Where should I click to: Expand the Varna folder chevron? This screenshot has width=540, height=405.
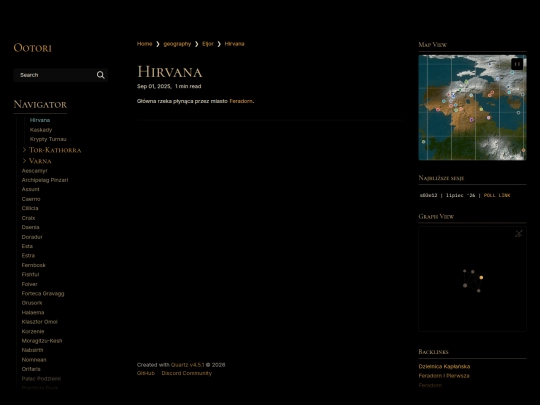pyautogui.click(x=24, y=161)
